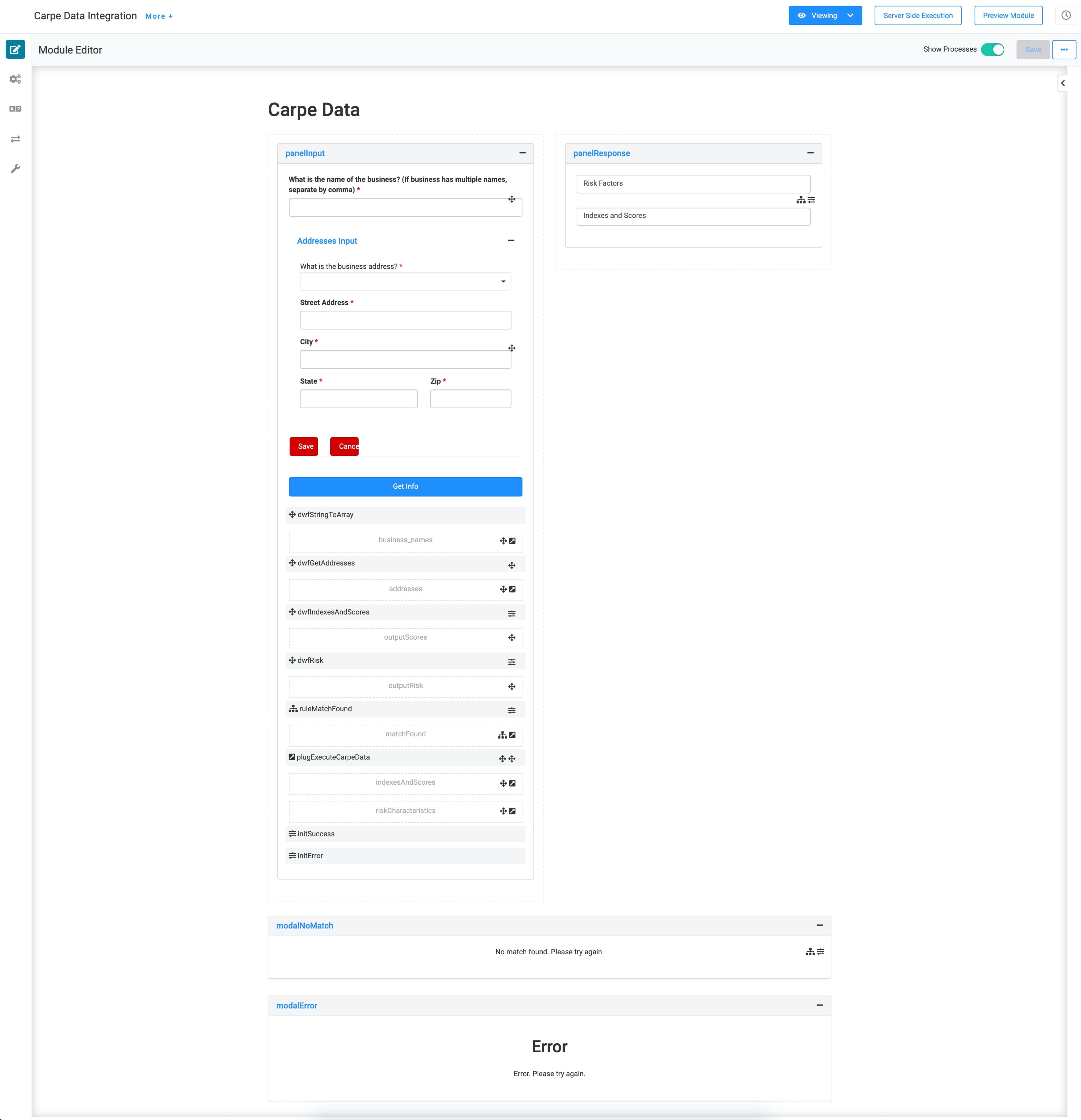Click the modalNoMatch title link

[x=304, y=926]
